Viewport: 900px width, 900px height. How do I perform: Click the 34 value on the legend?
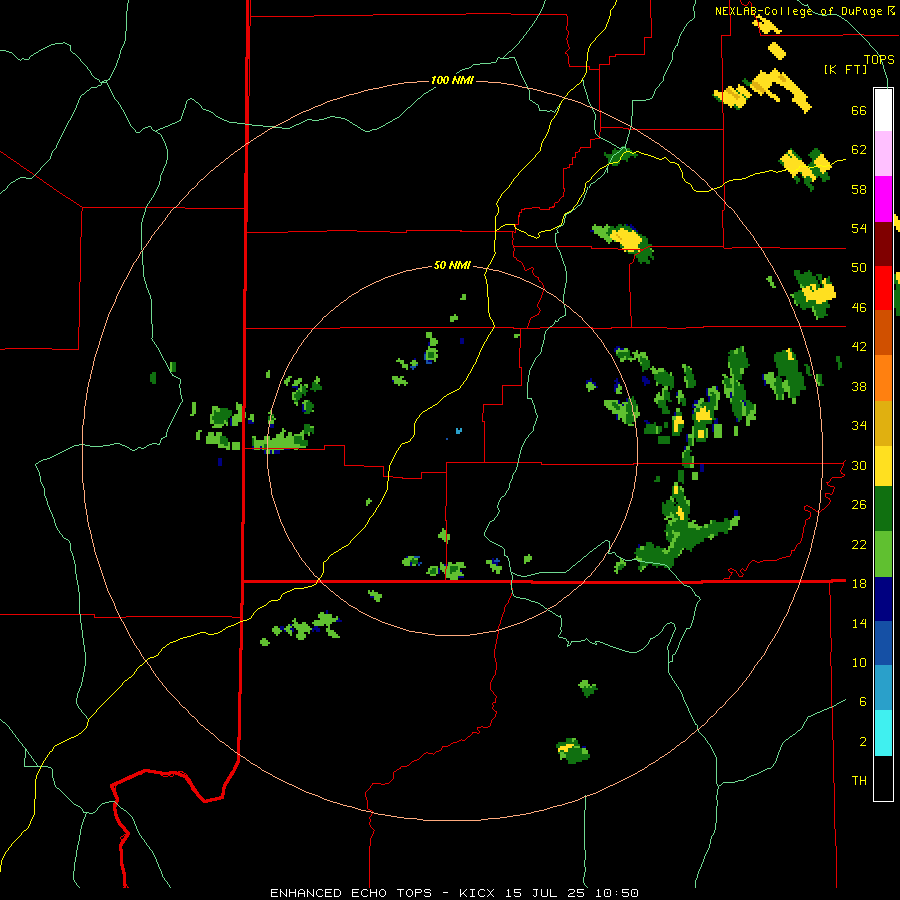pos(859,426)
